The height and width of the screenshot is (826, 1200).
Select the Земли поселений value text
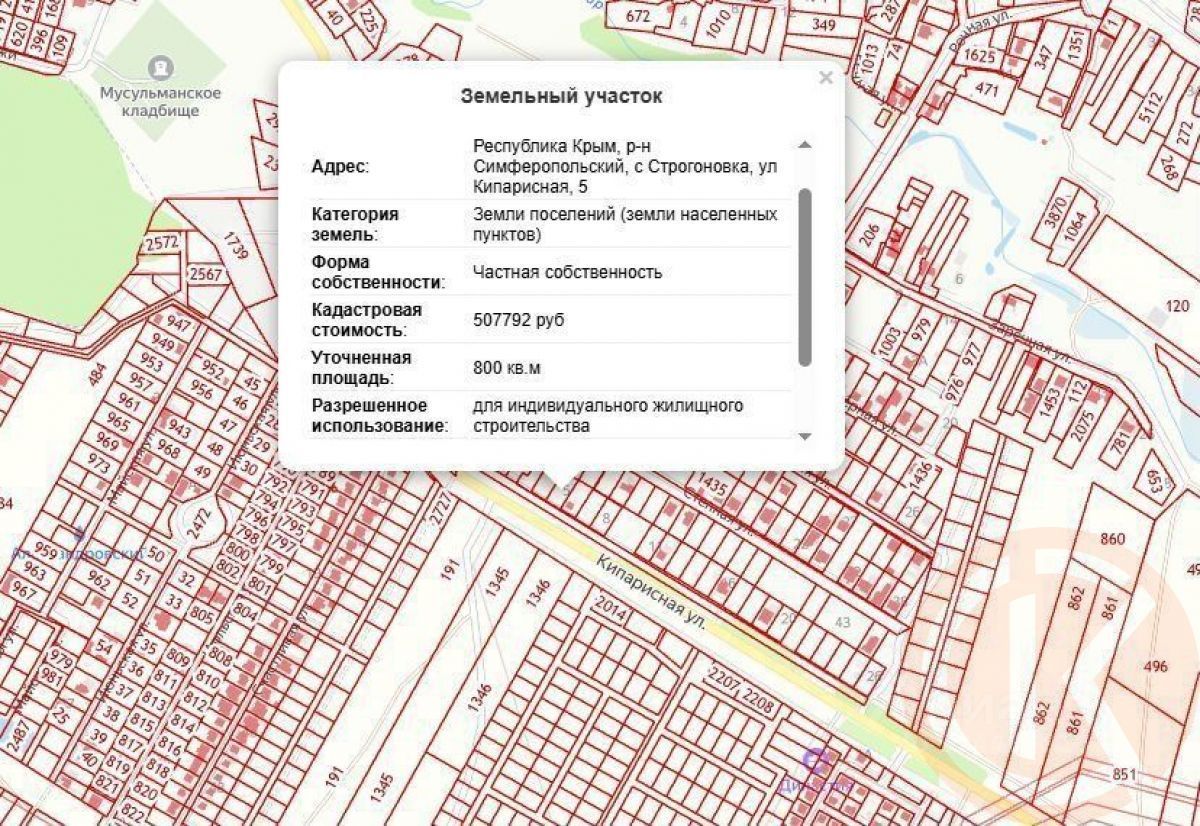625,224
